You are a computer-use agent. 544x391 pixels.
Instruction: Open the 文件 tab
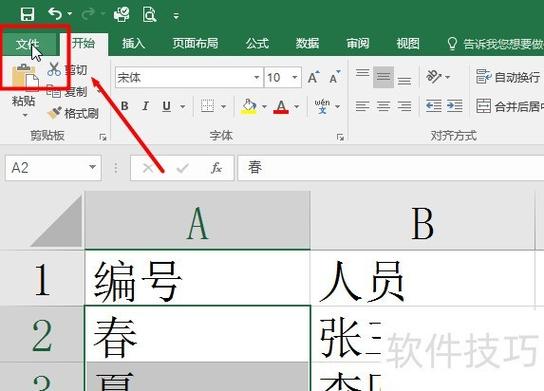tap(28, 44)
